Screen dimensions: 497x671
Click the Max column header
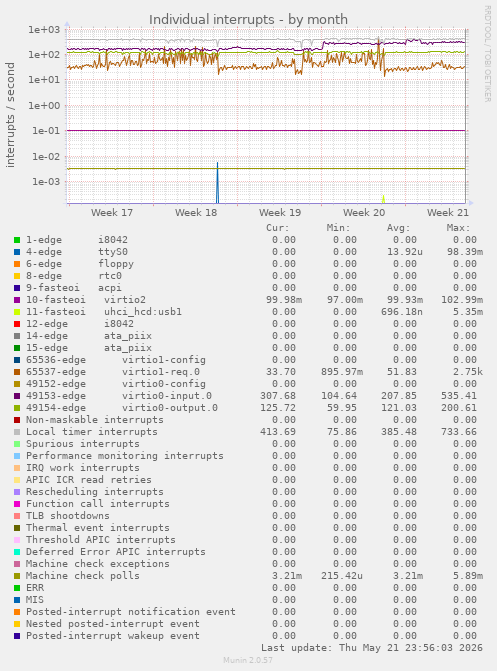coord(458,228)
